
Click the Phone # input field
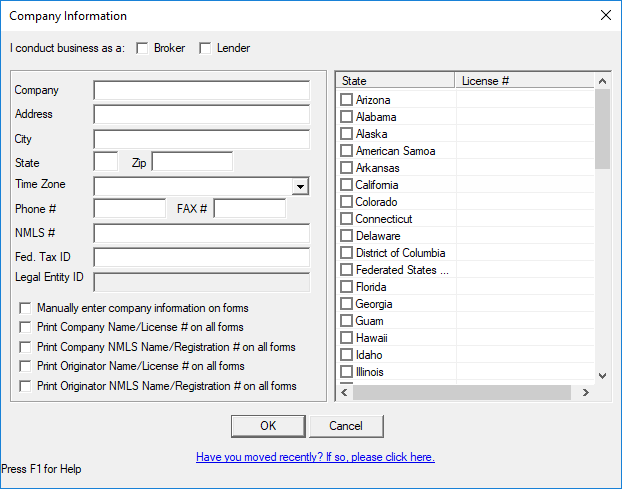130,209
